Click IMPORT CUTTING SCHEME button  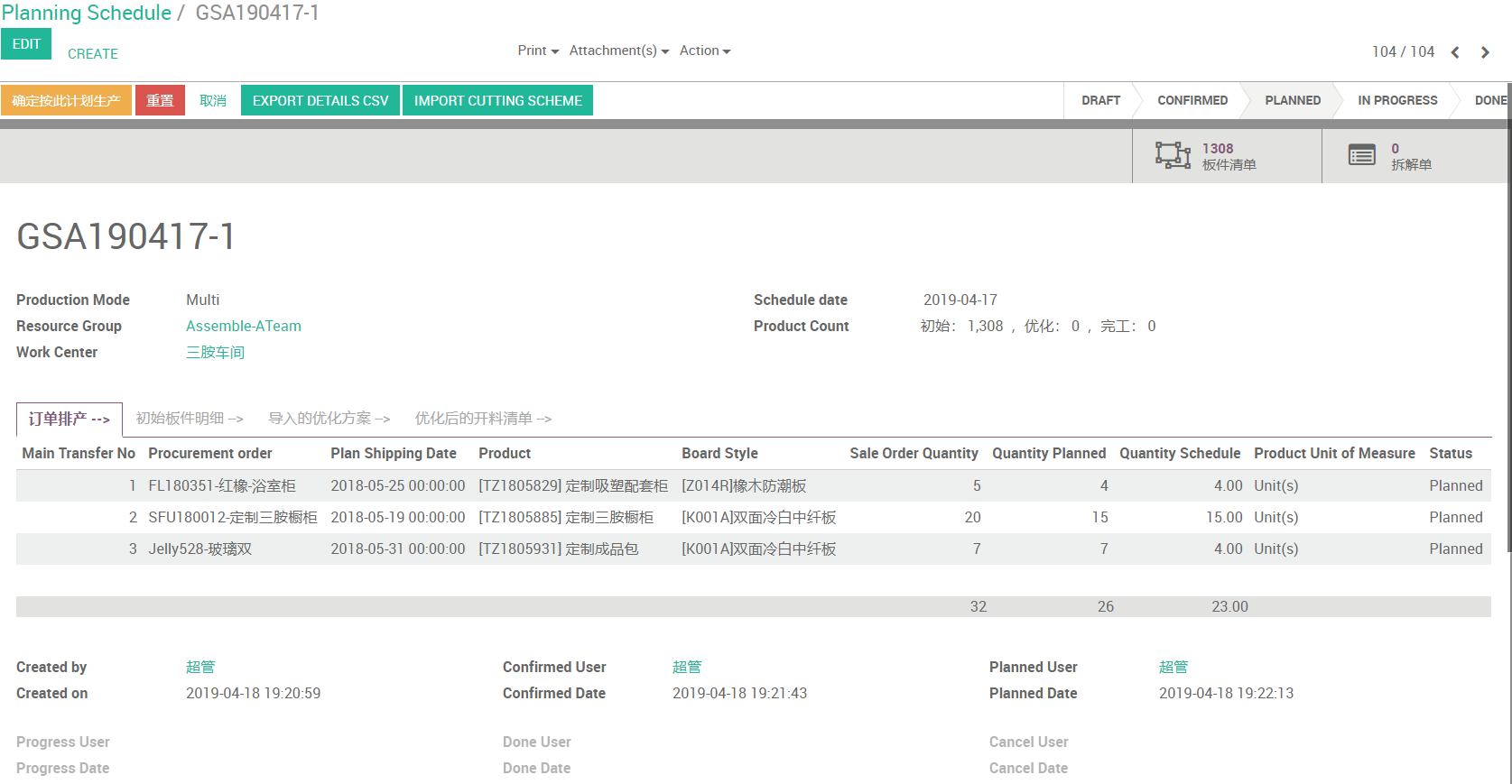tap(497, 101)
